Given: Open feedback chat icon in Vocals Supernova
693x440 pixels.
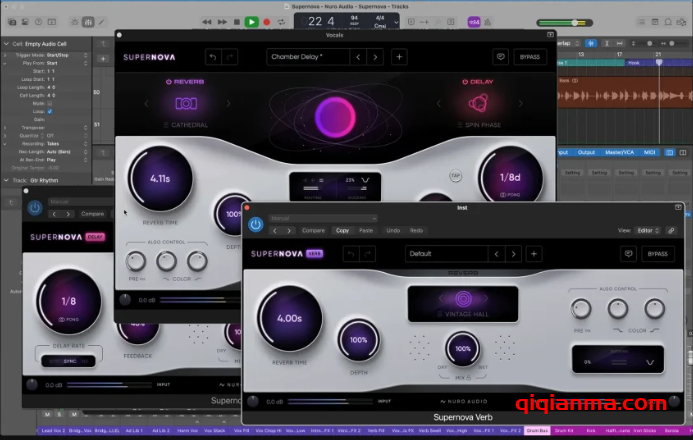Looking at the screenshot, I should tap(500, 57).
